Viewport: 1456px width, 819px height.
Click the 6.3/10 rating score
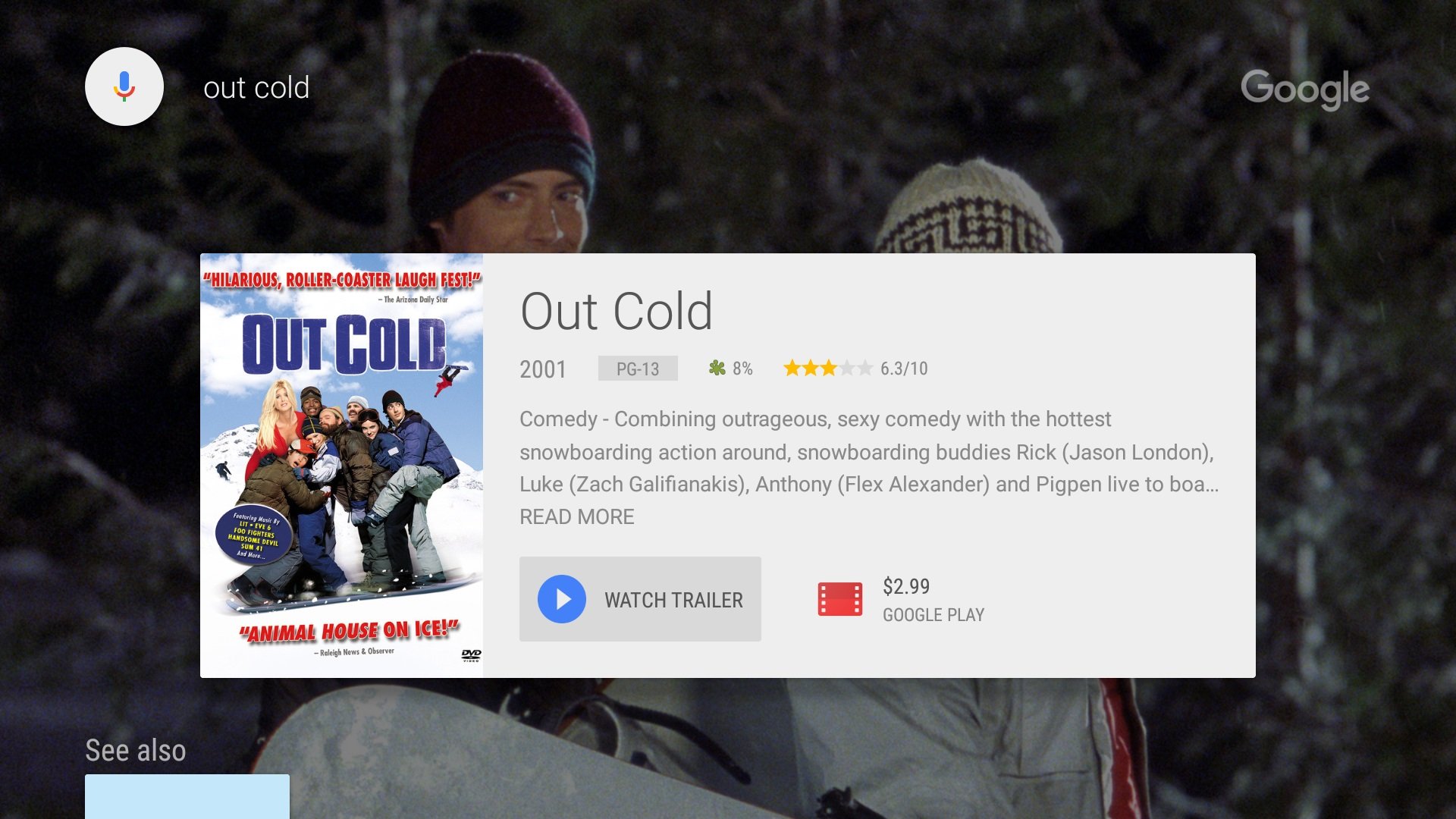[904, 369]
